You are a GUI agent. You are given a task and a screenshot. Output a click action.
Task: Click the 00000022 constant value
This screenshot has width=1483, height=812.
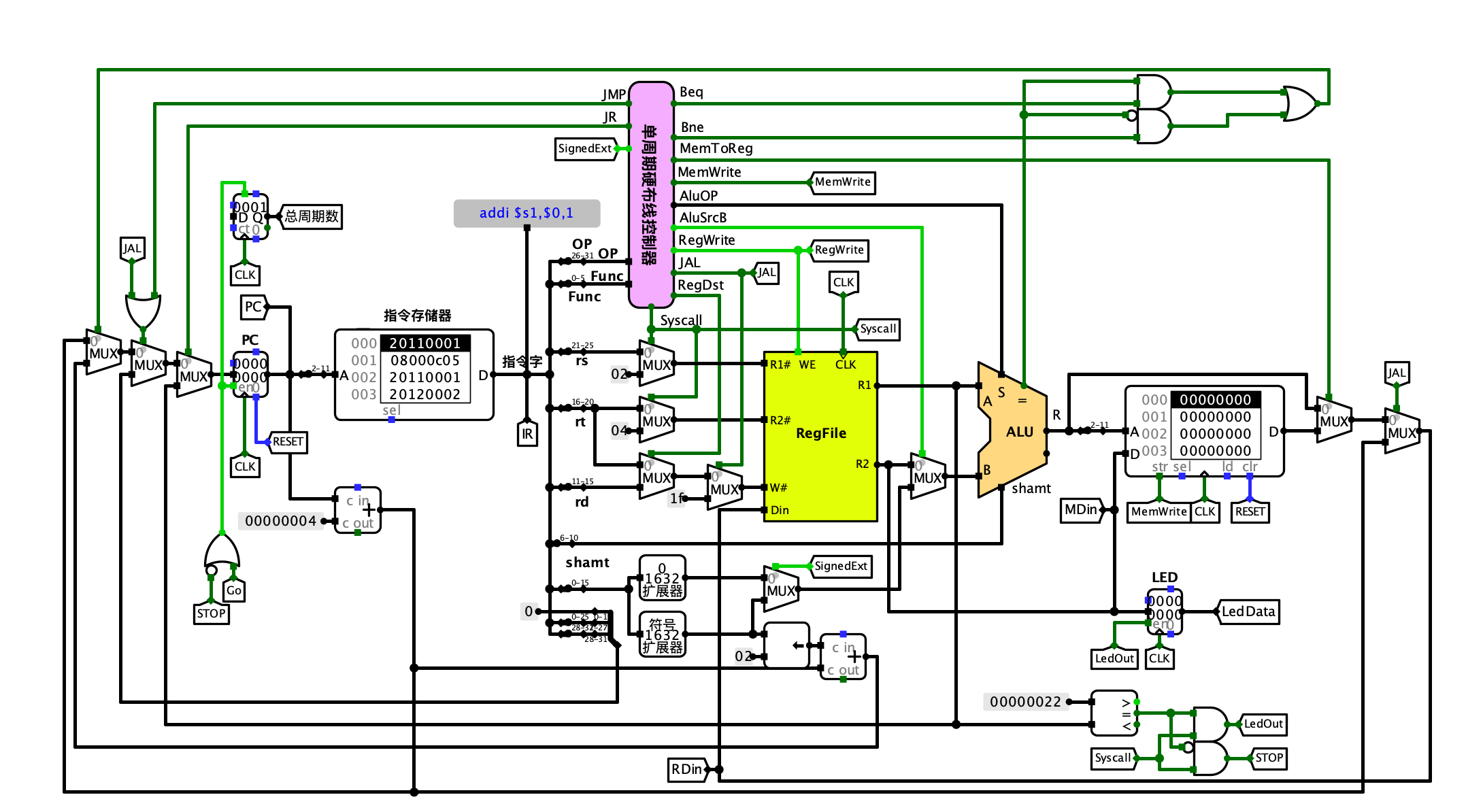click(1027, 702)
